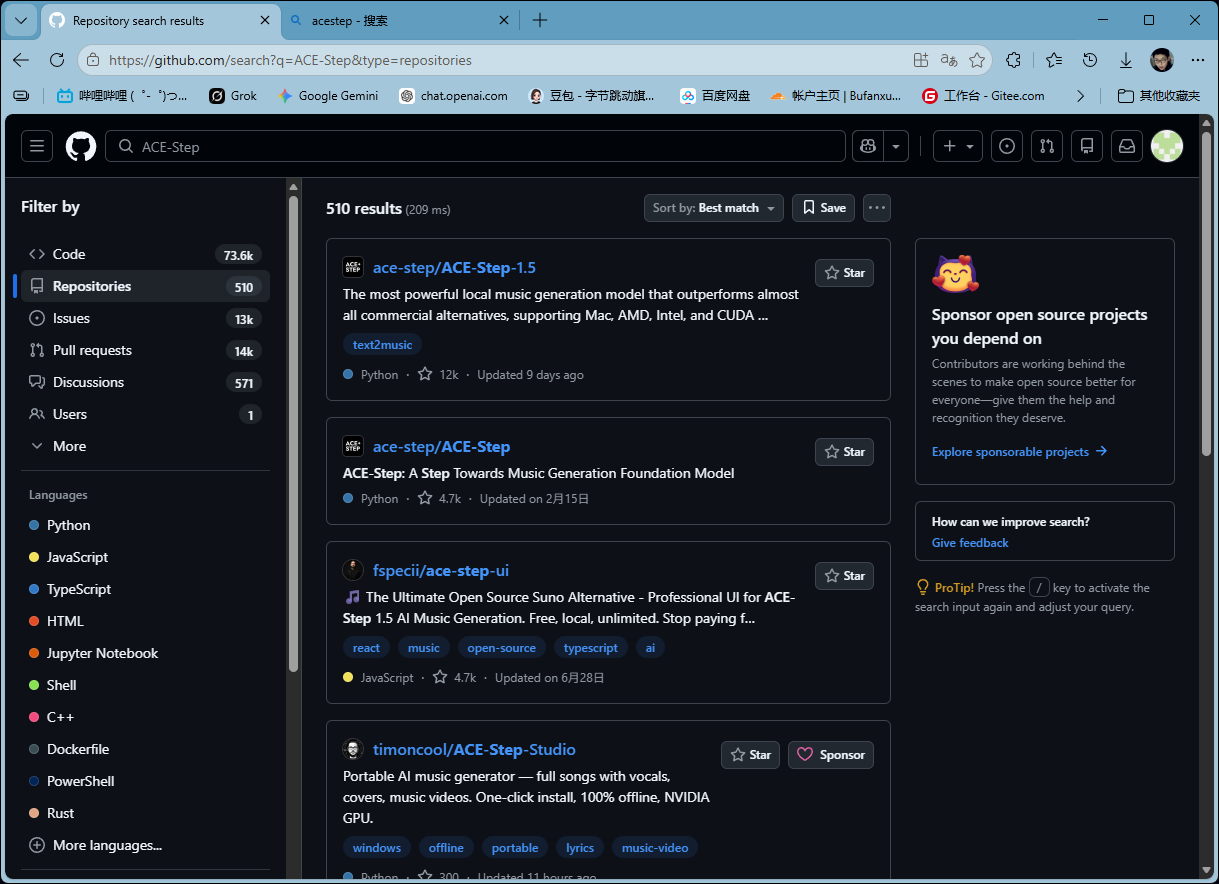Open Copilot chat icon in header
The height and width of the screenshot is (884, 1219).
coord(867,147)
